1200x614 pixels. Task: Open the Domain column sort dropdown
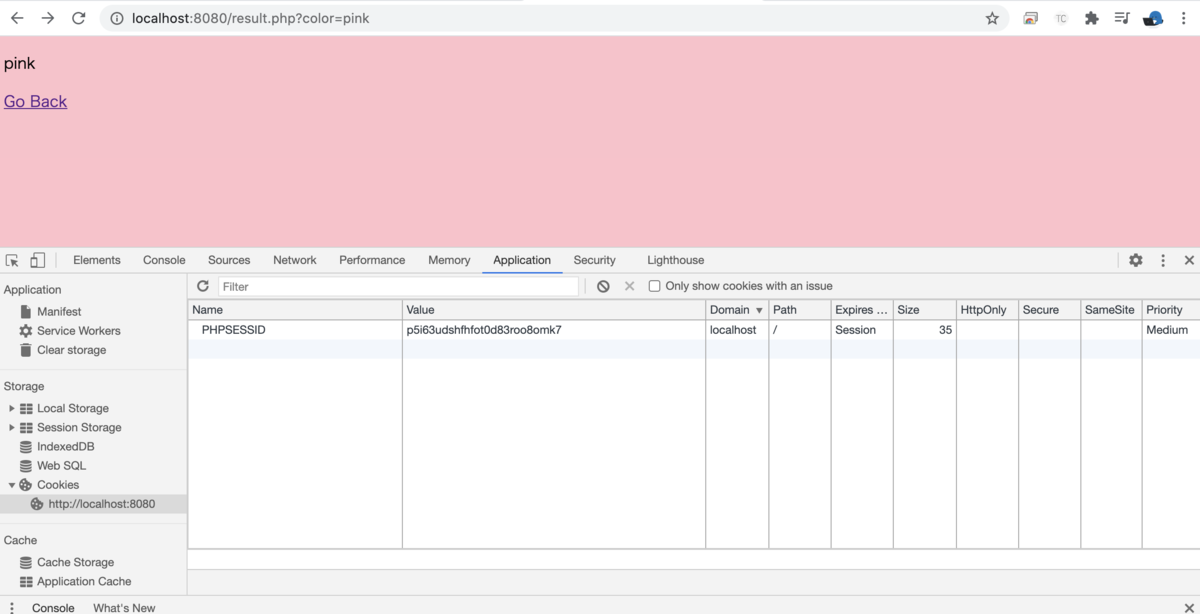pos(758,309)
